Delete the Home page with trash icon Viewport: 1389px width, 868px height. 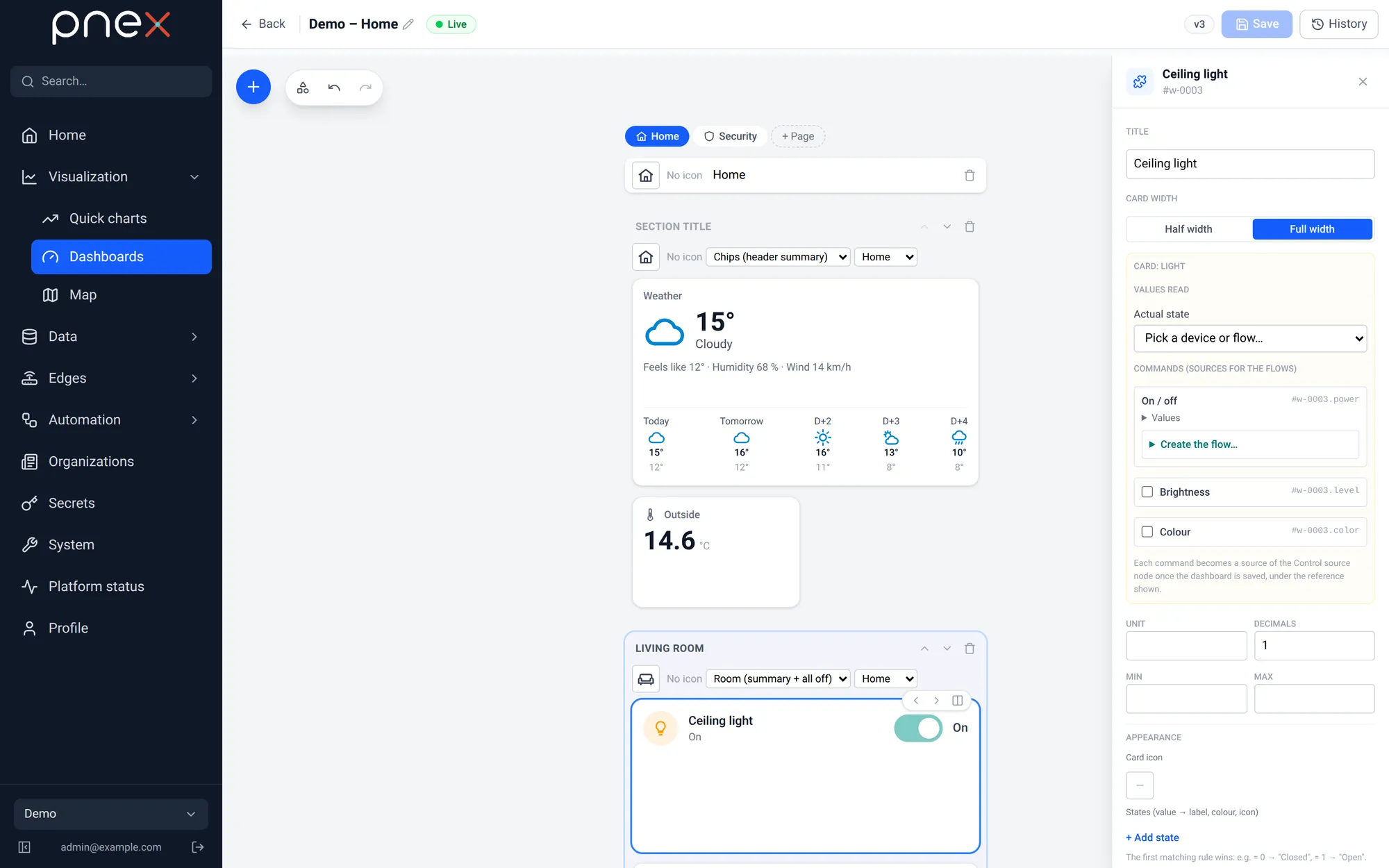pyautogui.click(x=970, y=176)
